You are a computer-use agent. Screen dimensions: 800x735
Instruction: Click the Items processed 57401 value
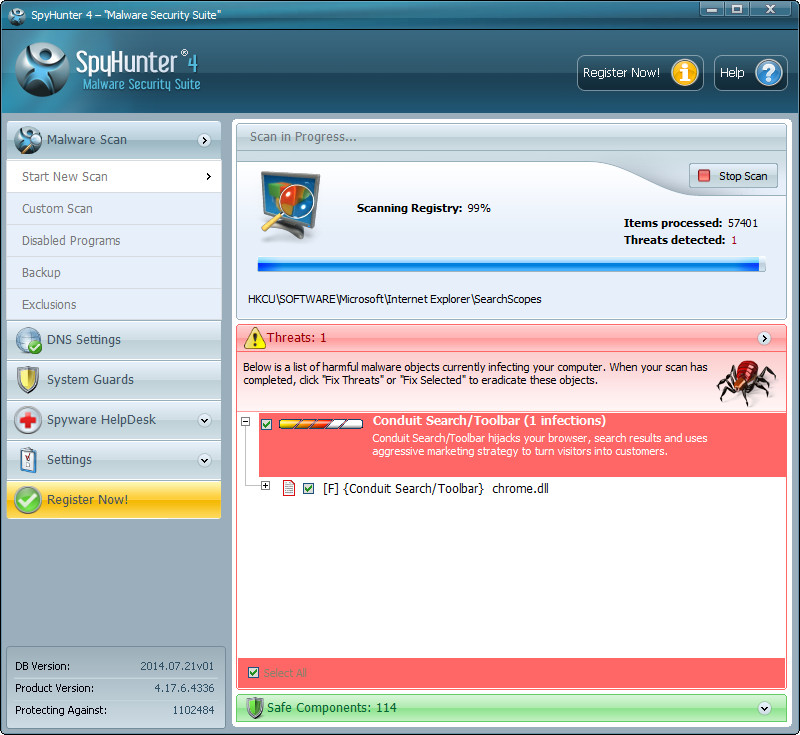(742, 223)
